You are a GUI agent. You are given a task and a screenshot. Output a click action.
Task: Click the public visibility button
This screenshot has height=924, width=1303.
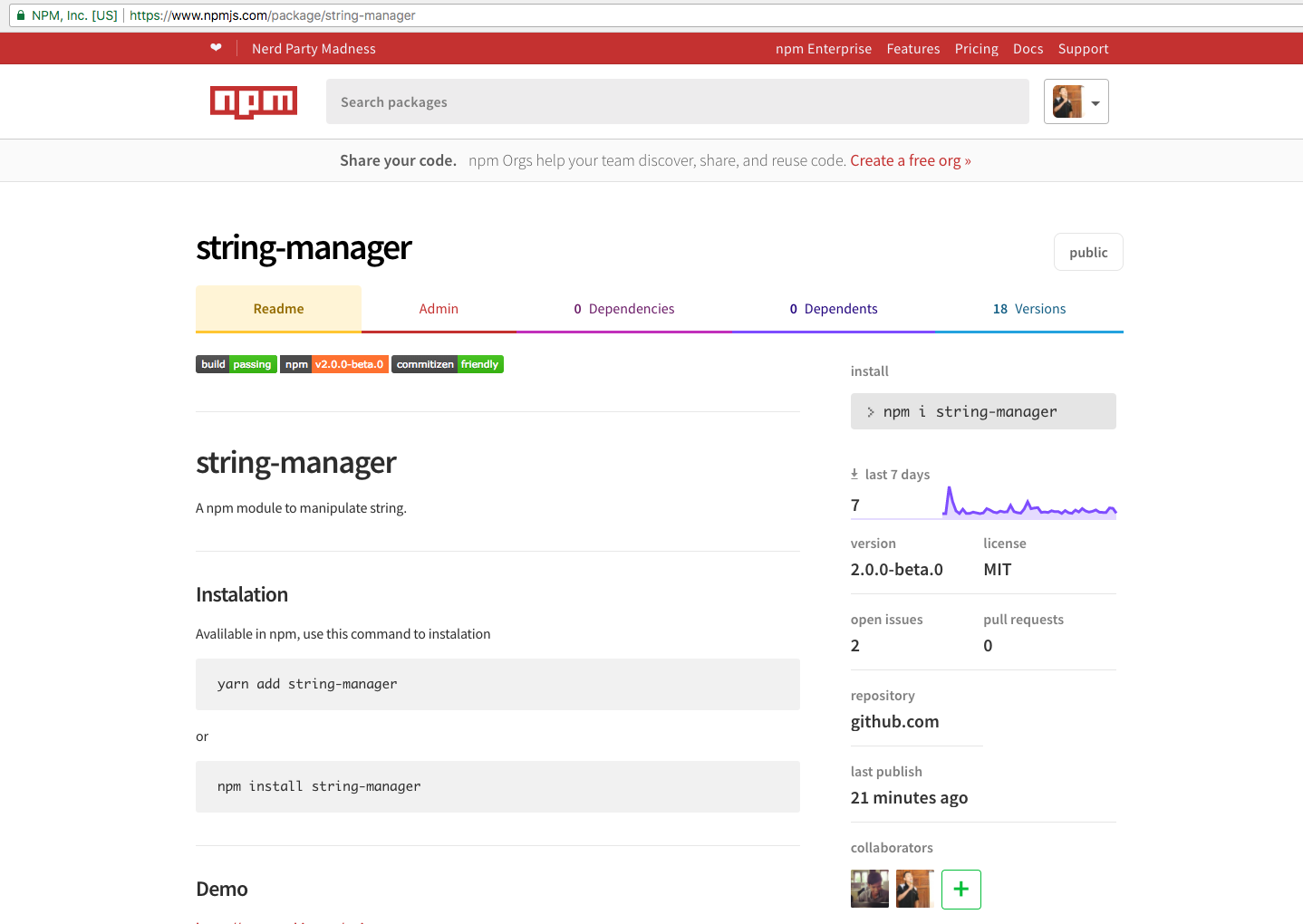(x=1088, y=252)
